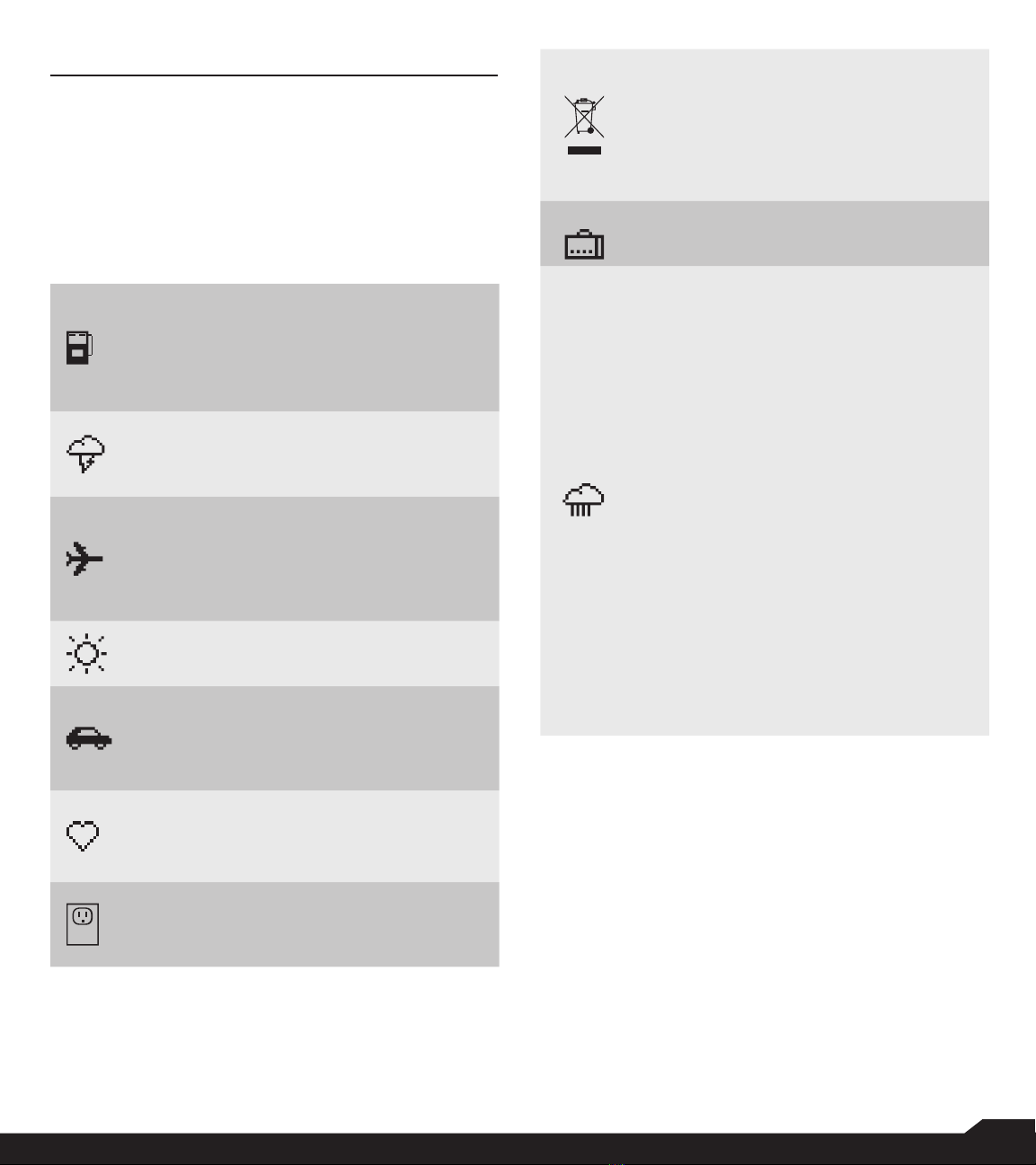Click the fuel pump icon

point(79,348)
